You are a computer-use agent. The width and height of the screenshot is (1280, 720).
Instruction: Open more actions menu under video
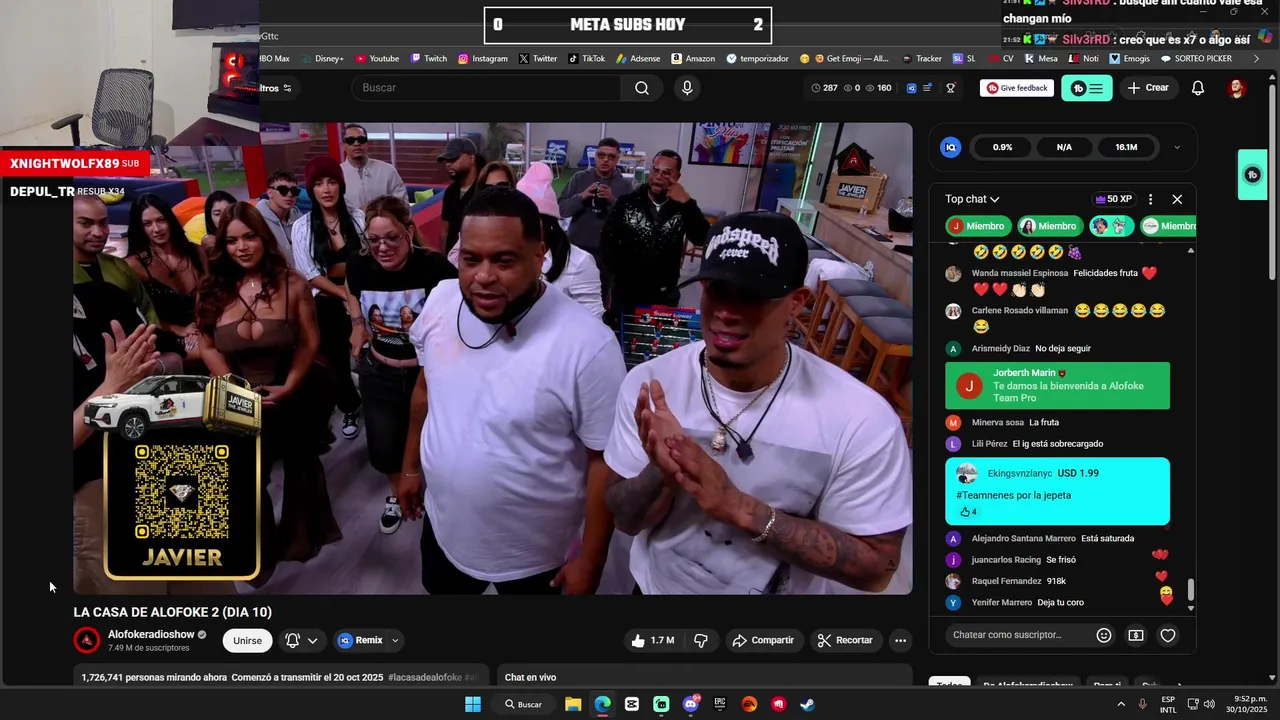900,640
